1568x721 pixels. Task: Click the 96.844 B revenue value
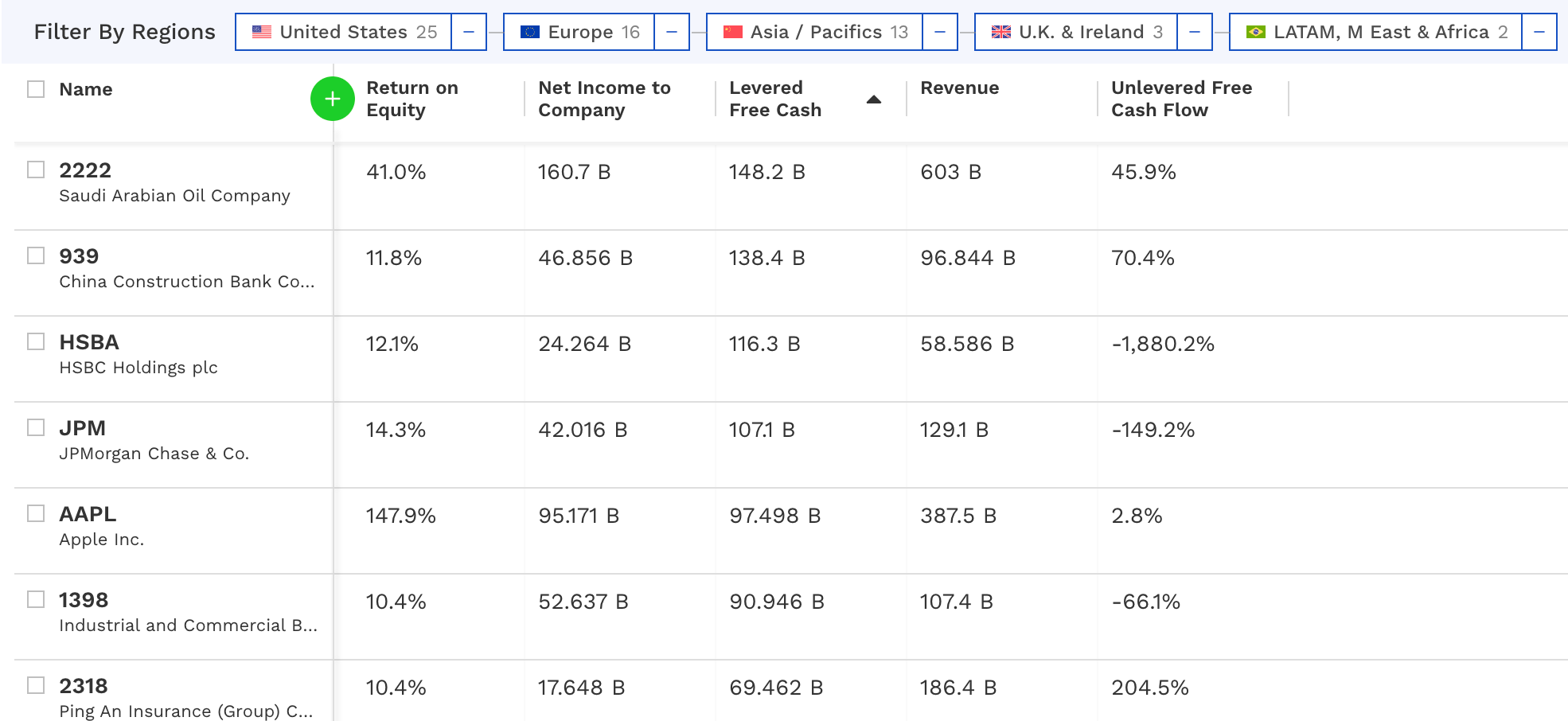click(968, 258)
